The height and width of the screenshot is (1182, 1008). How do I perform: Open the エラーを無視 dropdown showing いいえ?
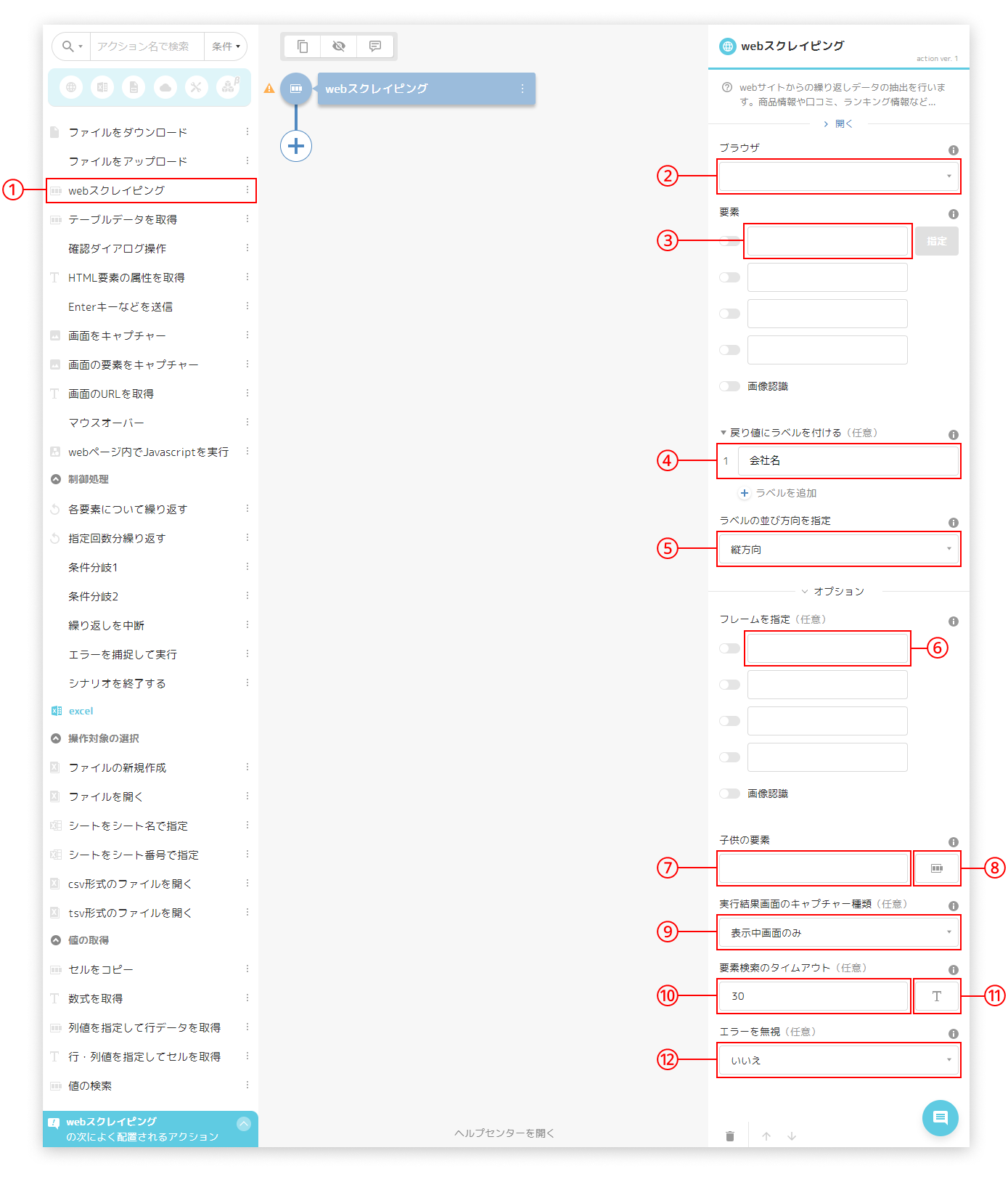pyautogui.click(x=838, y=1061)
